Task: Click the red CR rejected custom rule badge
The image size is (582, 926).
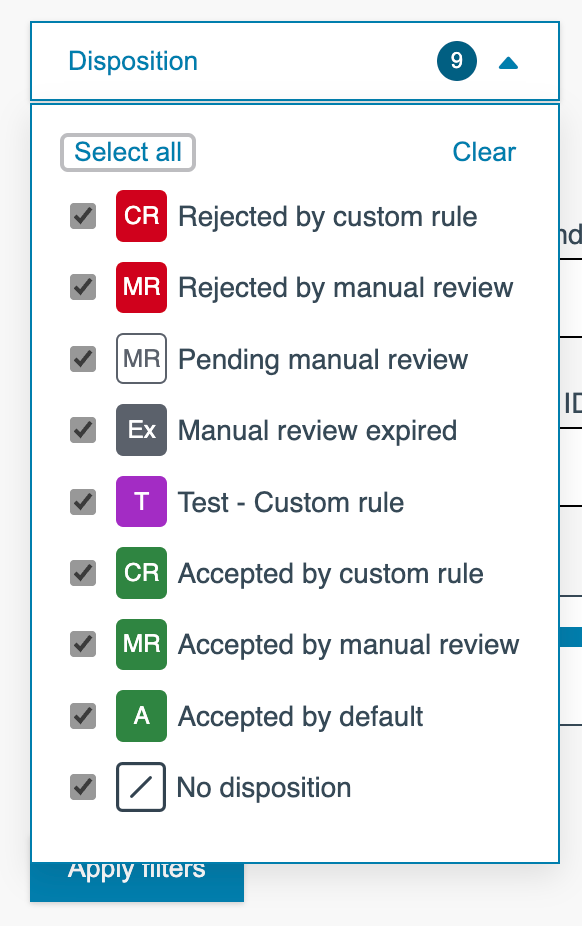Action: coord(141,216)
